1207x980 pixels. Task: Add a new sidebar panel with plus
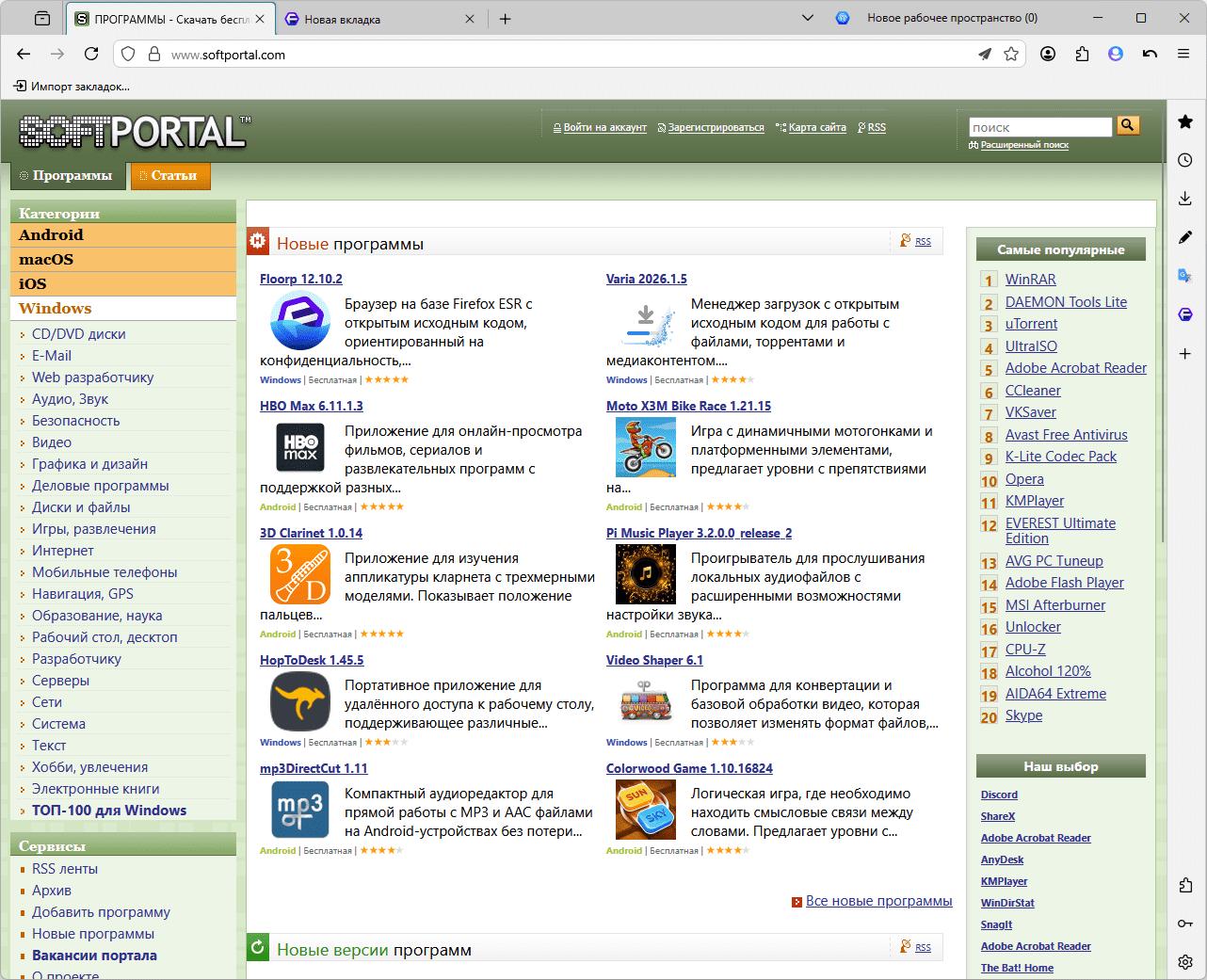(x=1185, y=354)
